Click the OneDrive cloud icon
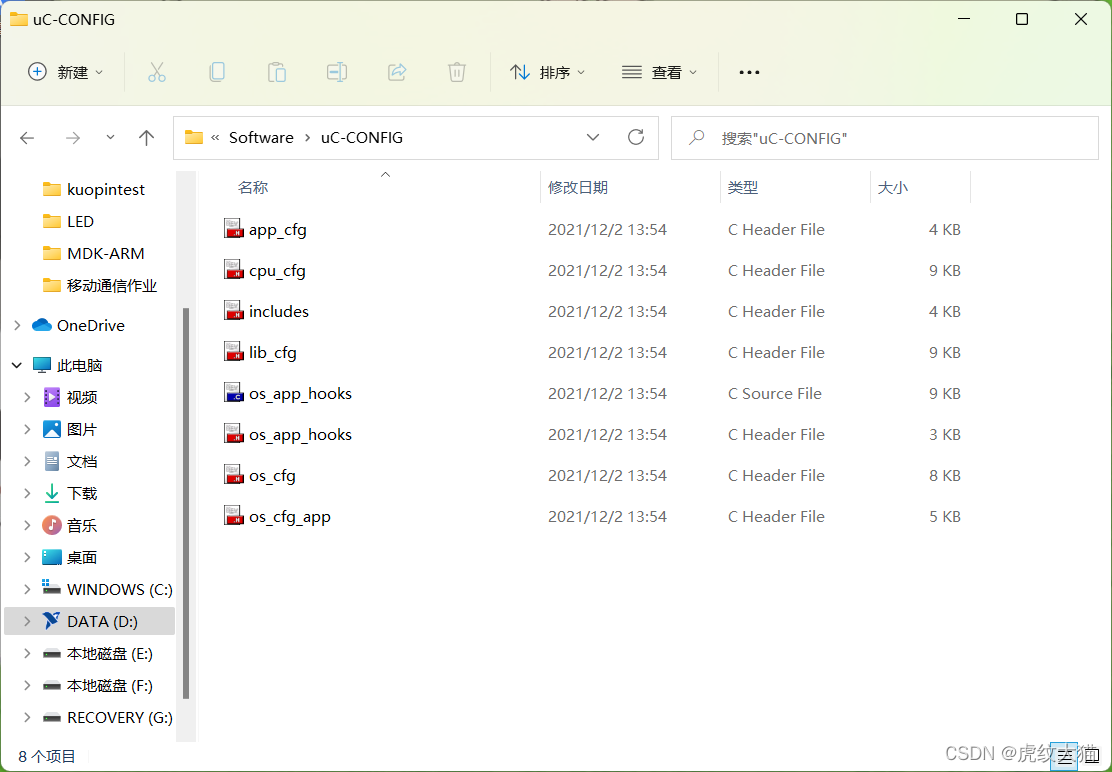Viewport: 1112px width, 772px height. 42,325
